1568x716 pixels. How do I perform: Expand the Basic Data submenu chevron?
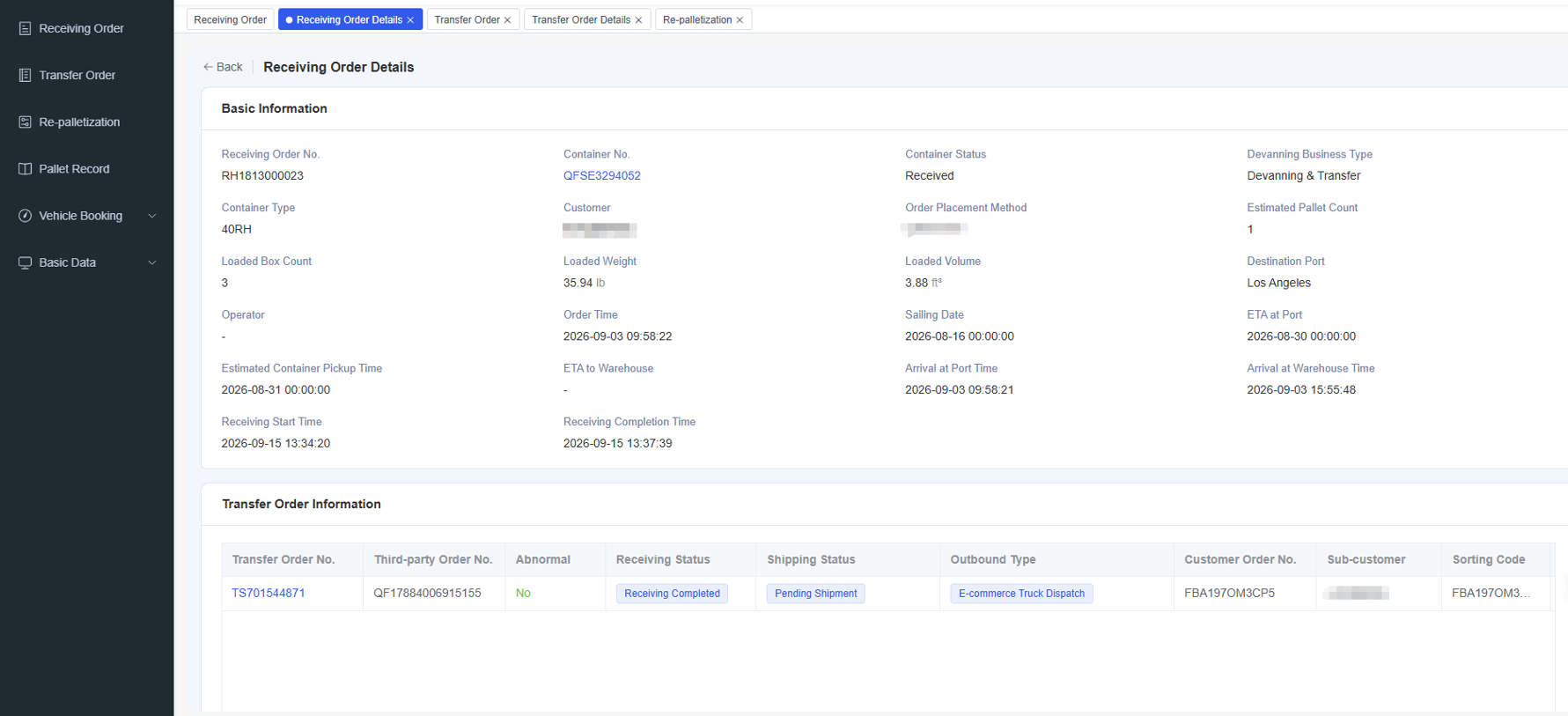pyautogui.click(x=152, y=262)
